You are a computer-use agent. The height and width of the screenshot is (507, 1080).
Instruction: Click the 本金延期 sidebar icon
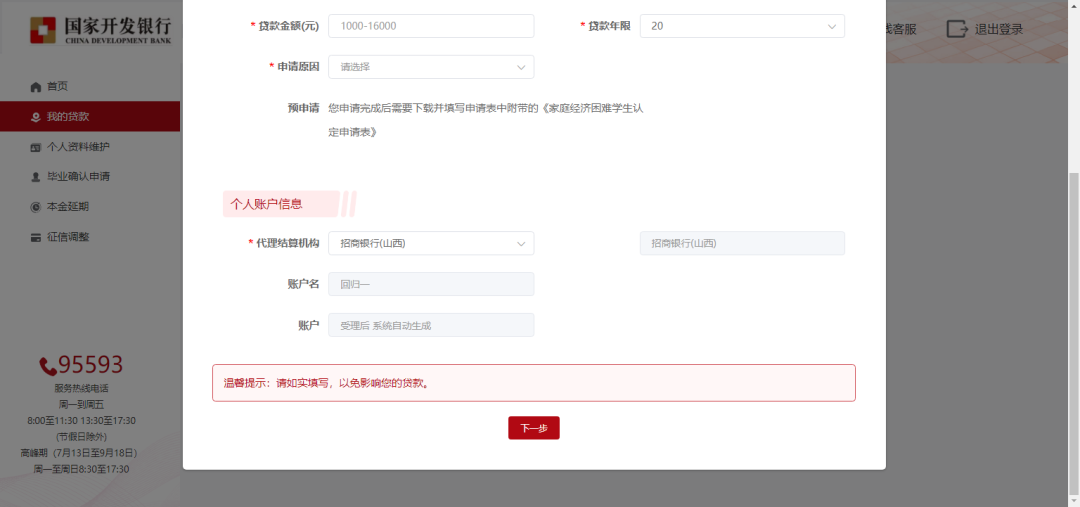point(36,207)
